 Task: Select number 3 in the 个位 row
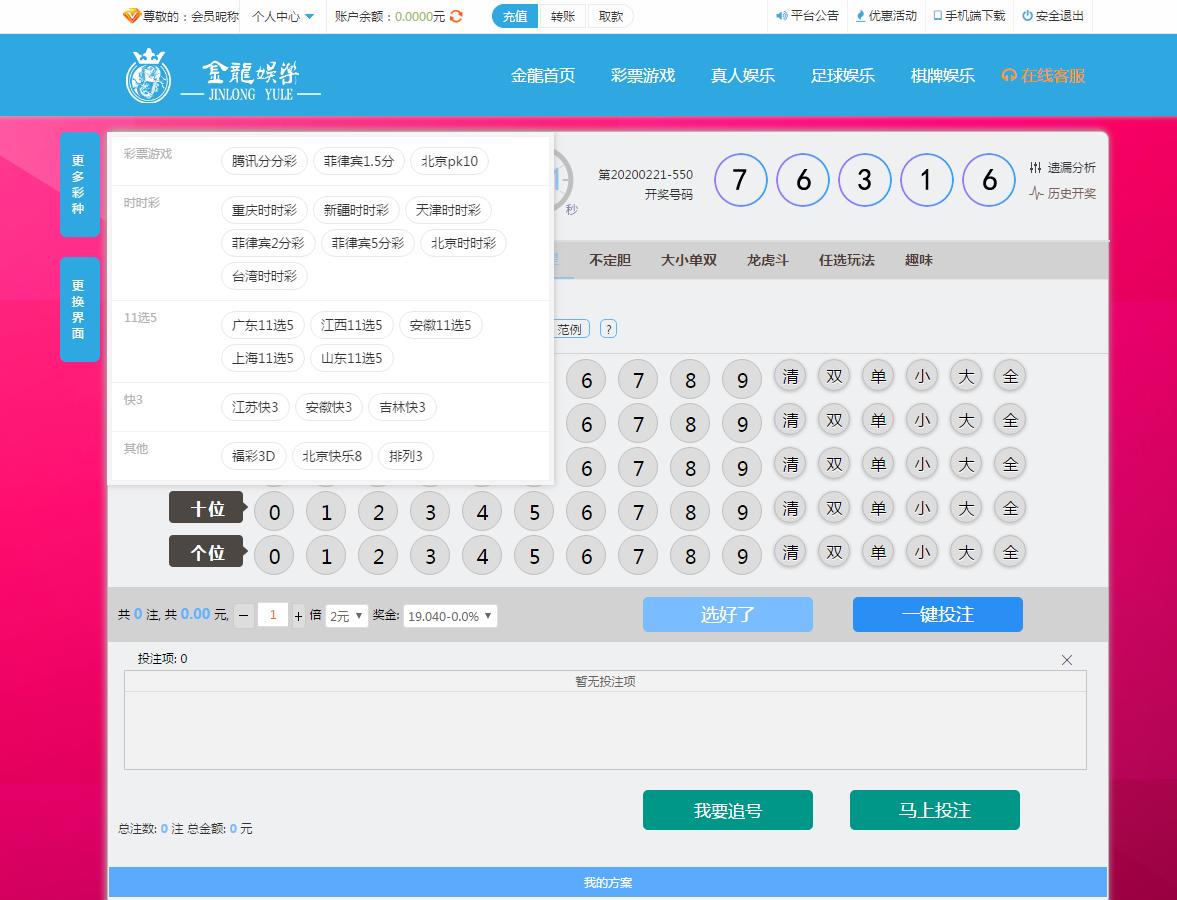point(430,557)
